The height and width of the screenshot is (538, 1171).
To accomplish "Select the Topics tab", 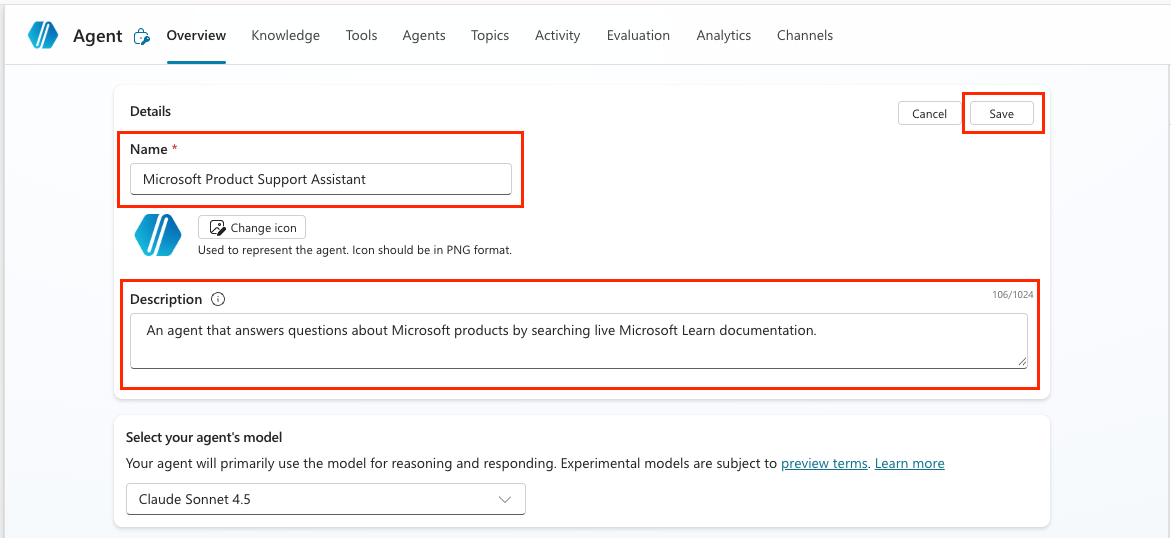I will 490,35.
